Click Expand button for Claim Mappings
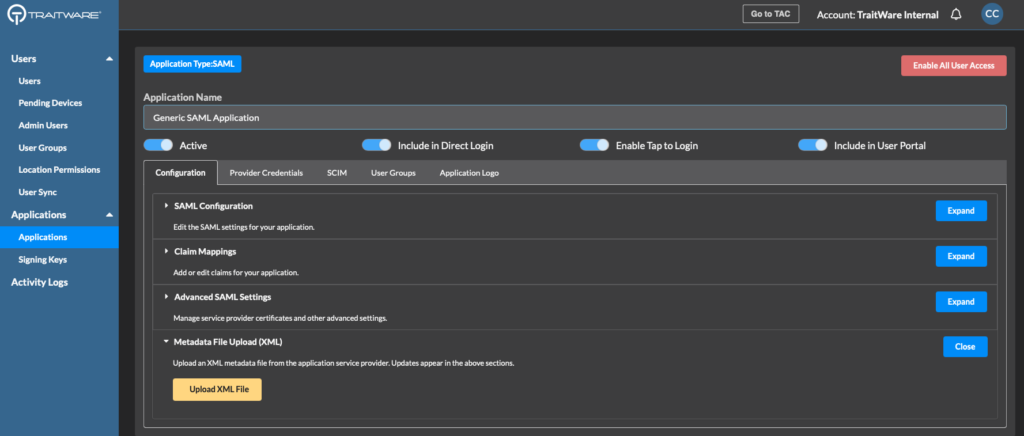 pyautogui.click(x=961, y=256)
